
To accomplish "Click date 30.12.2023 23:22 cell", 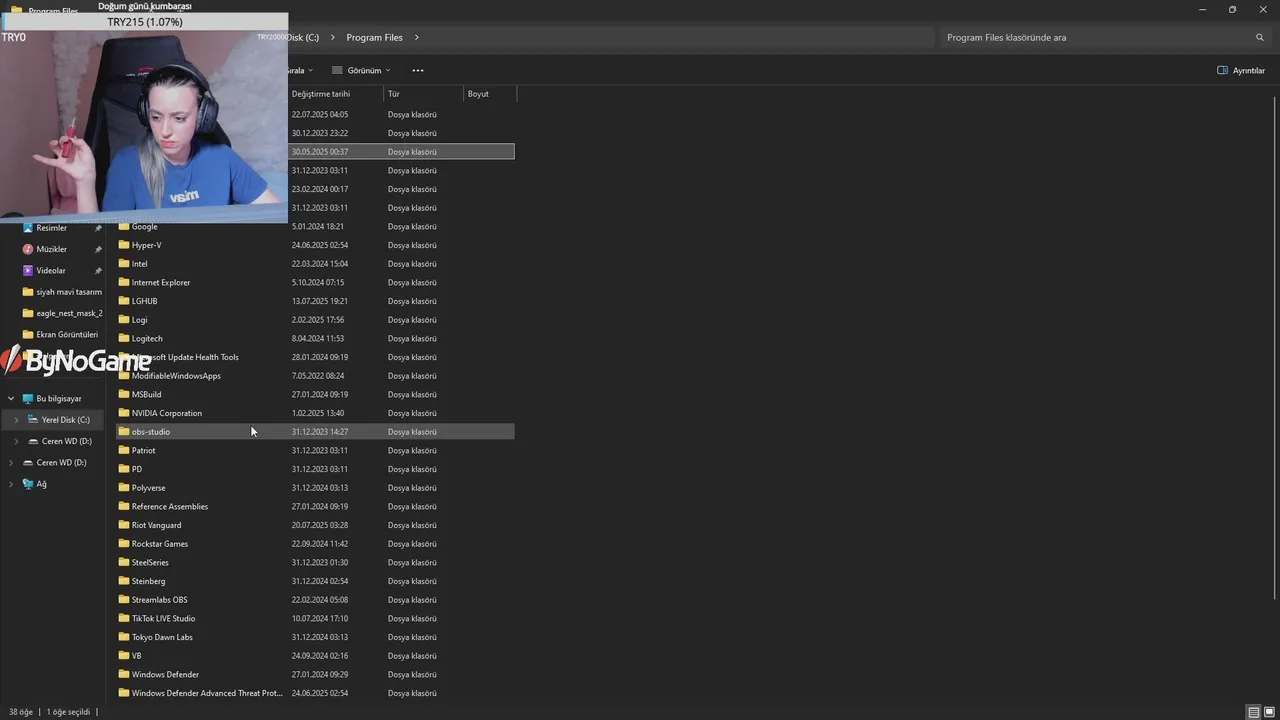I will point(320,133).
